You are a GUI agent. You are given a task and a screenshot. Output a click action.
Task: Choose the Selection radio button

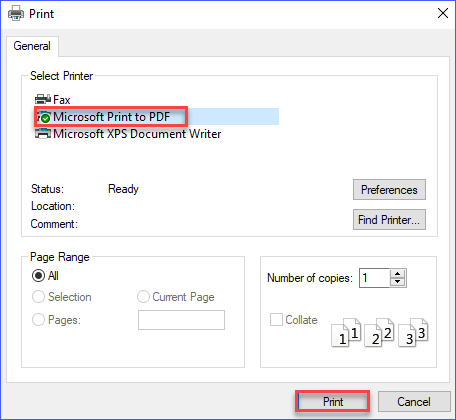(x=38, y=297)
